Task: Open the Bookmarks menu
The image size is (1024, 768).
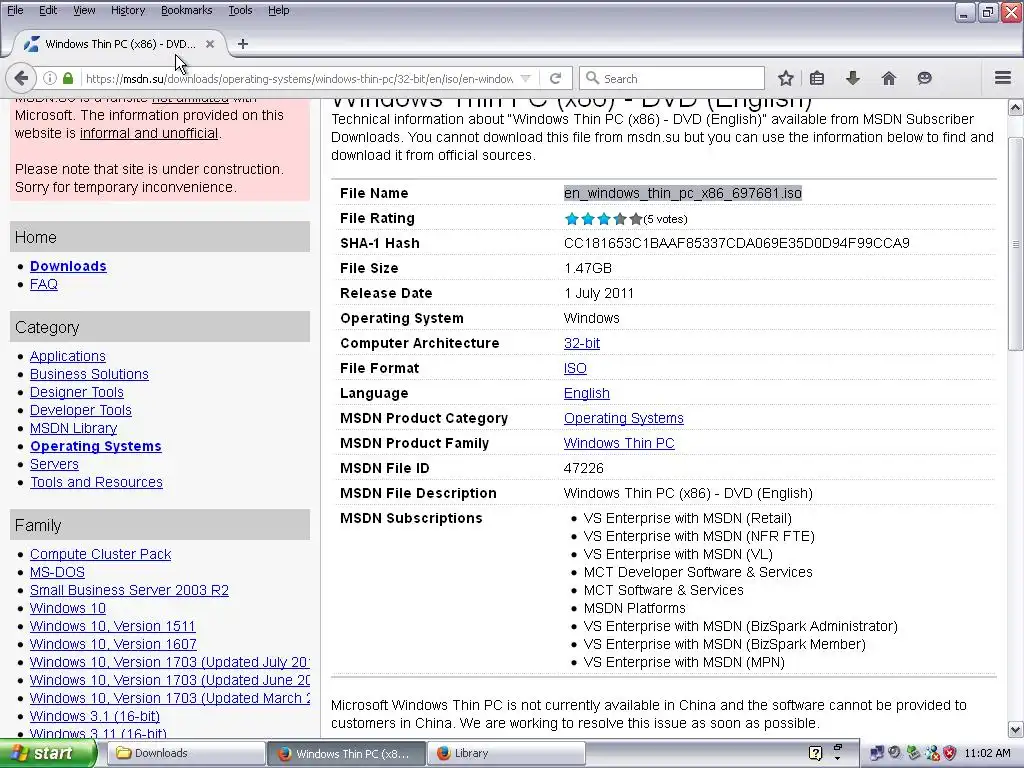Action: 187,10
